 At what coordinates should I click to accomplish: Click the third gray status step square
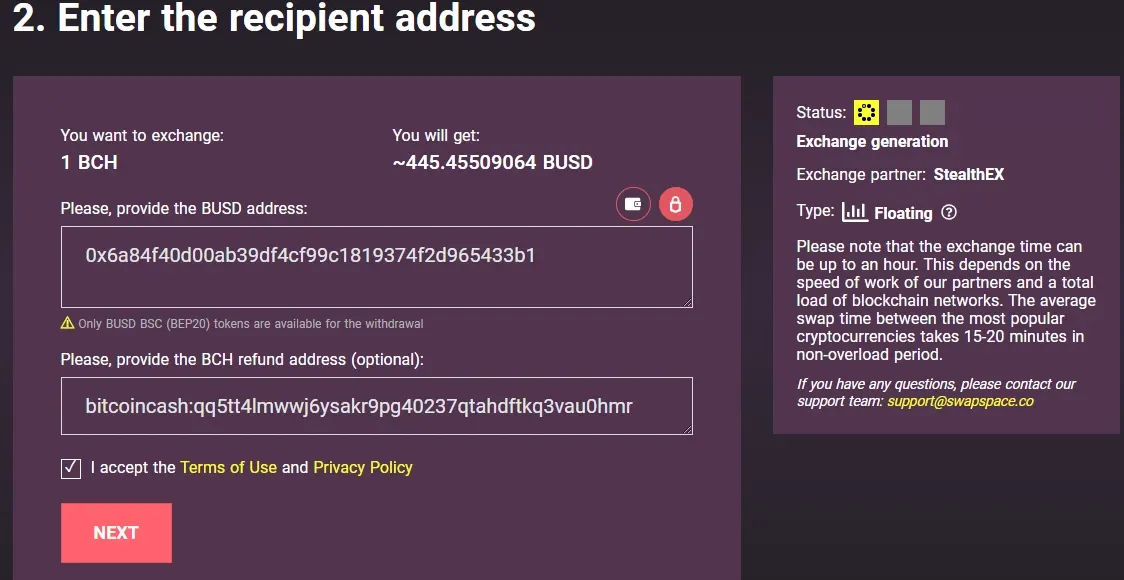tap(932, 113)
